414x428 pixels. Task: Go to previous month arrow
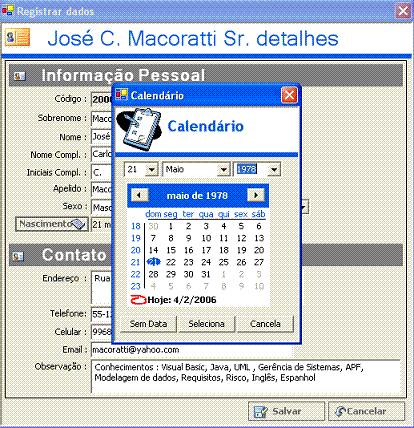[x=139, y=195]
